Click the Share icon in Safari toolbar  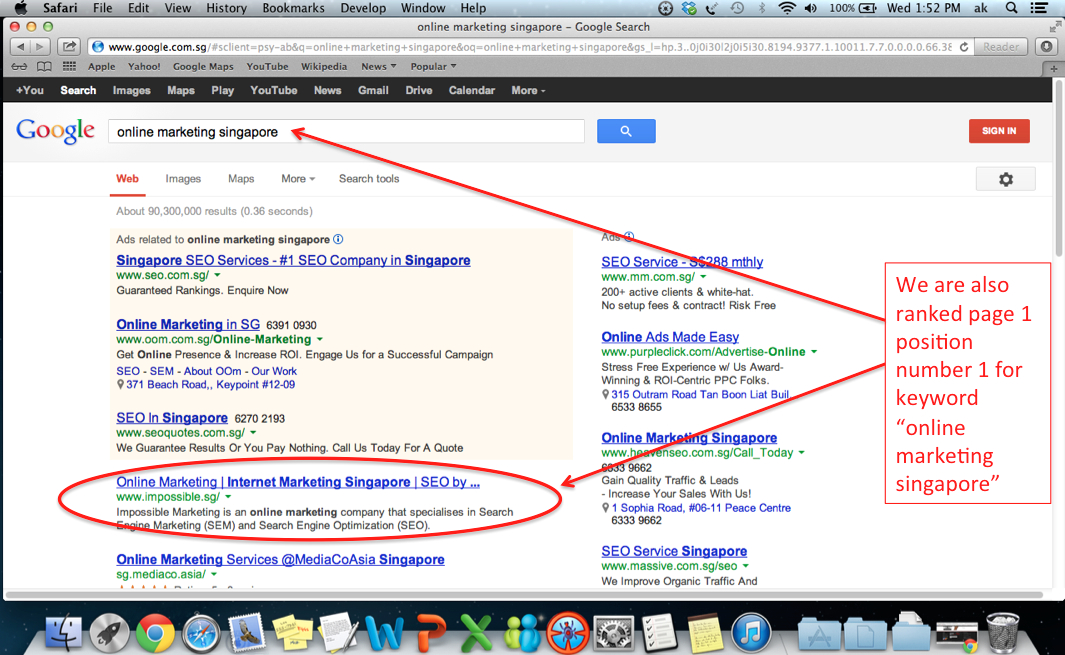pos(69,47)
